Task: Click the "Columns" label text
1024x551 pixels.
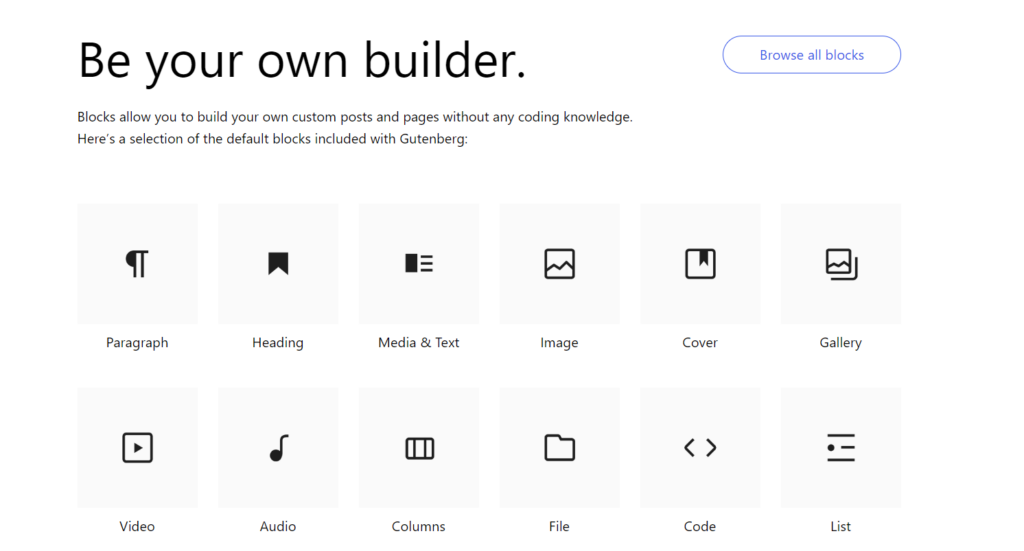Action: [x=419, y=526]
